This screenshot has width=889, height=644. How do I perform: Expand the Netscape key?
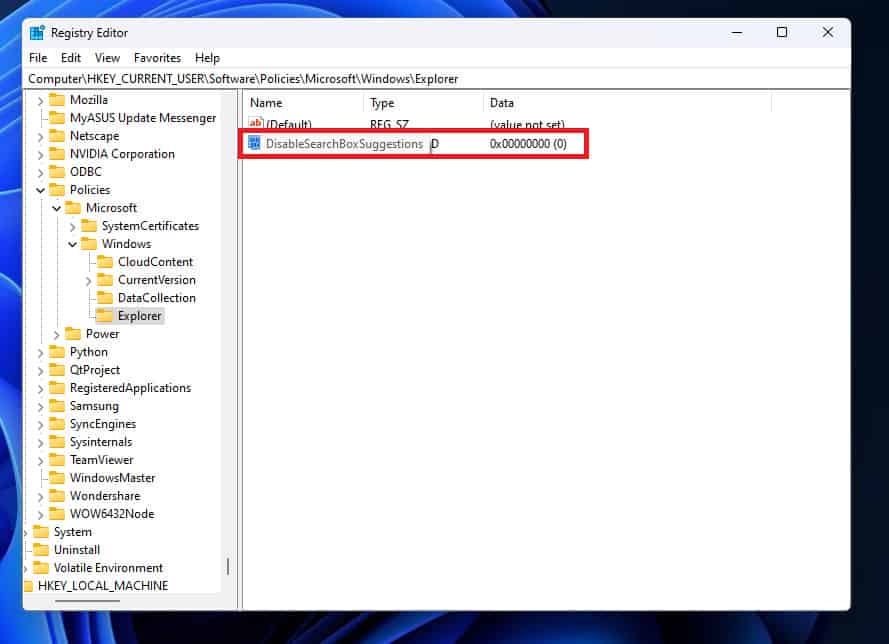40,137
